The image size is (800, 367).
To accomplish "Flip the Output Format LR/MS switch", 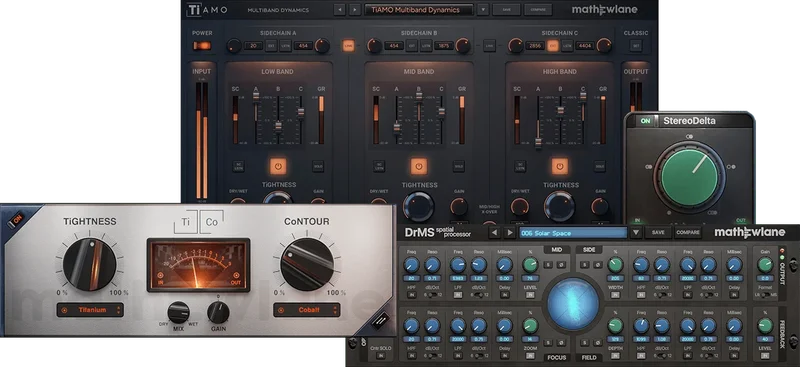I will pyautogui.click(x=765, y=295).
